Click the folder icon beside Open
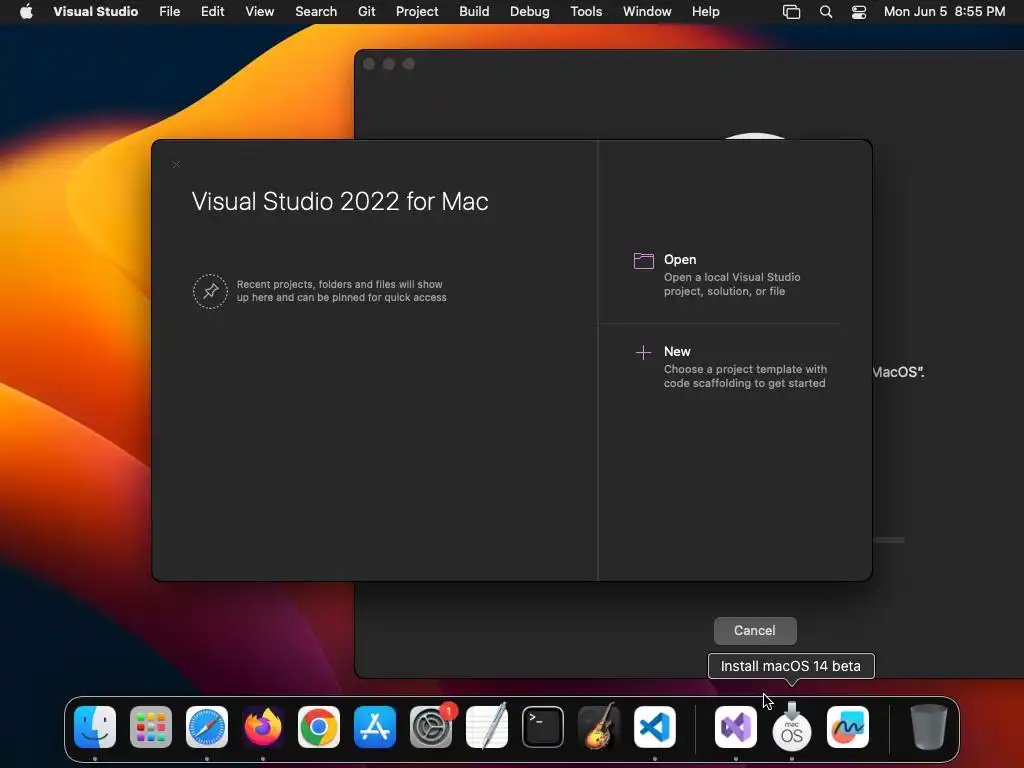This screenshot has width=1024, height=768. click(x=643, y=261)
